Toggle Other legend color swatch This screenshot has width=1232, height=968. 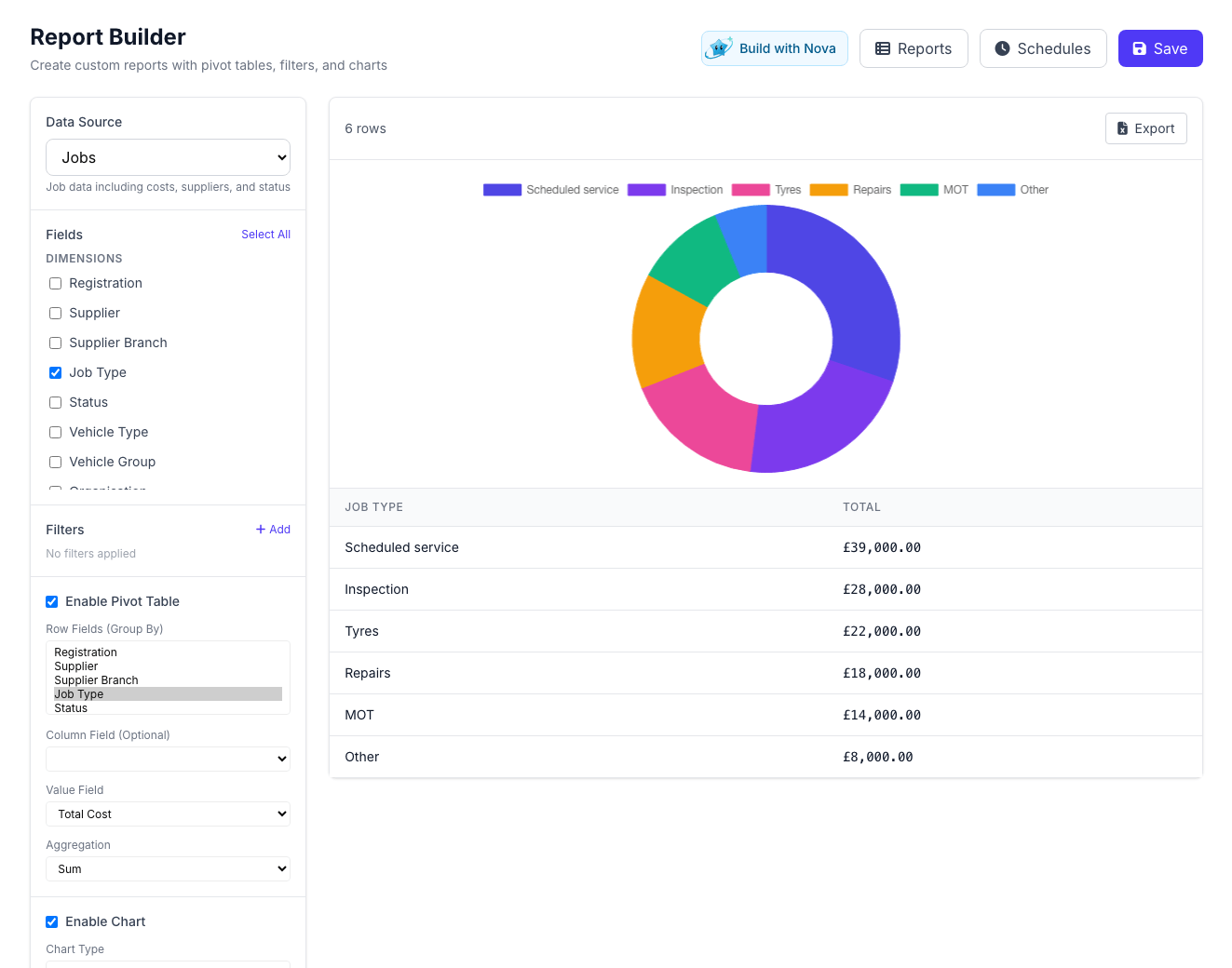tap(995, 190)
